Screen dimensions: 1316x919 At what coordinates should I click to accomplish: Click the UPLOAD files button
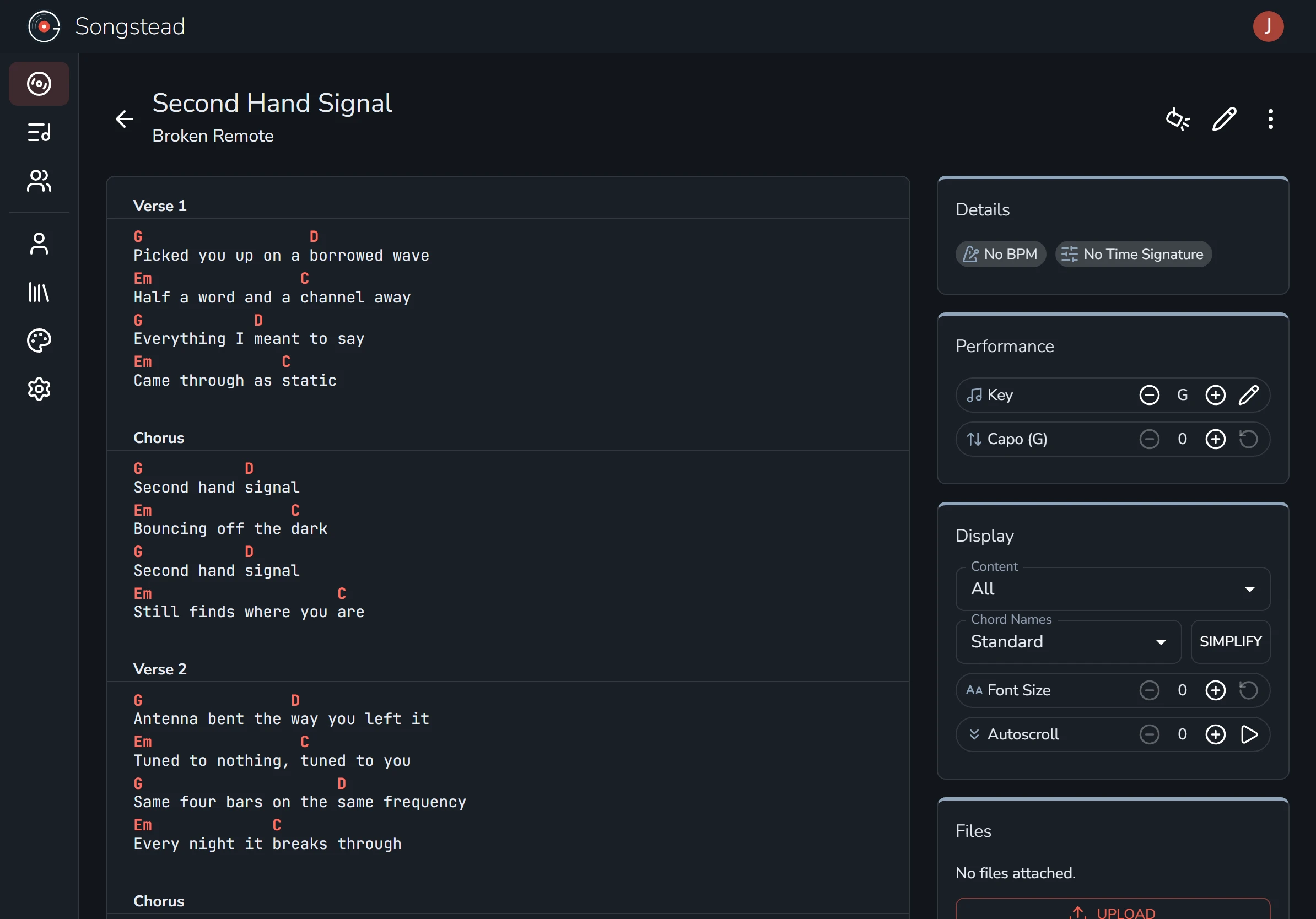pyautogui.click(x=1113, y=909)
